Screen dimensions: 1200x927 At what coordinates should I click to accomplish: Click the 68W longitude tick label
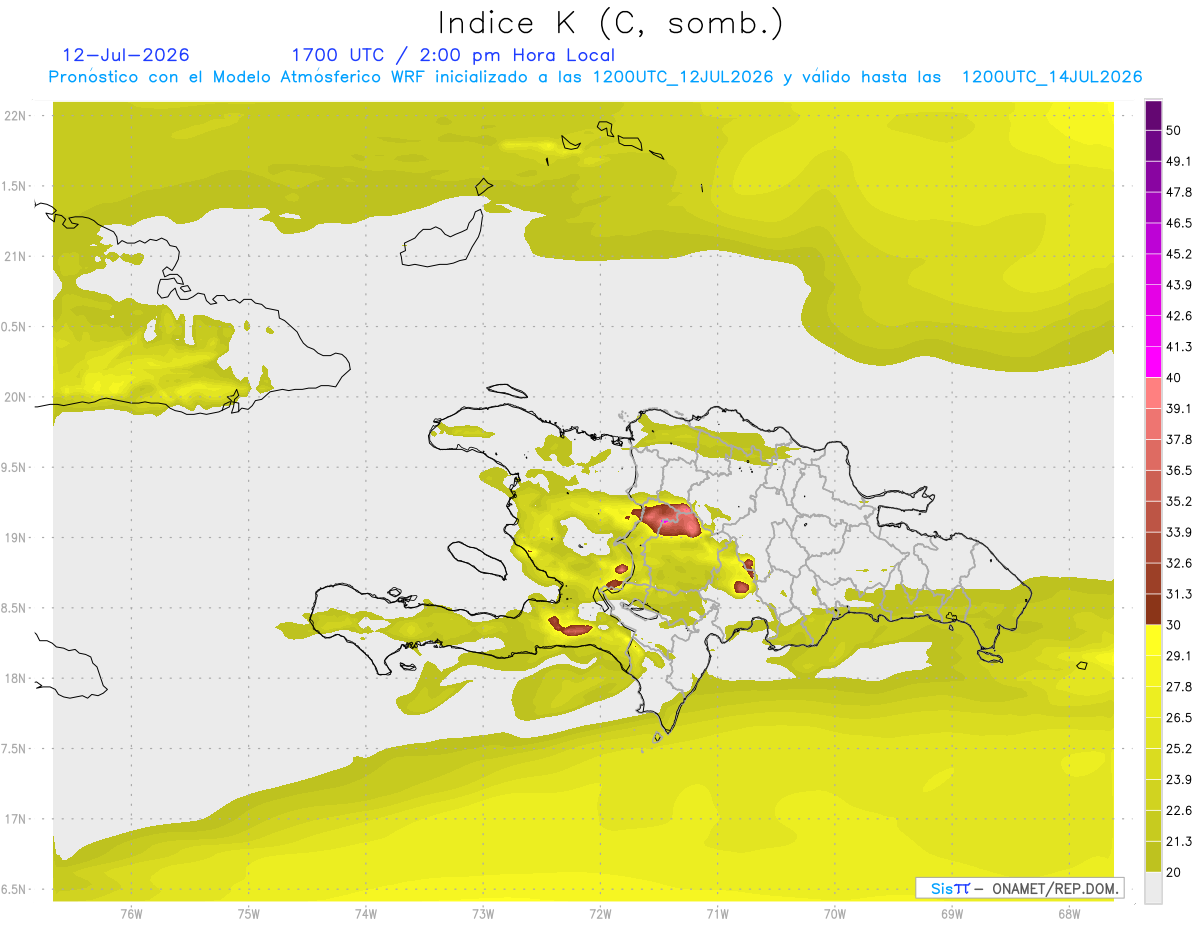click(x=1068, y=913)
